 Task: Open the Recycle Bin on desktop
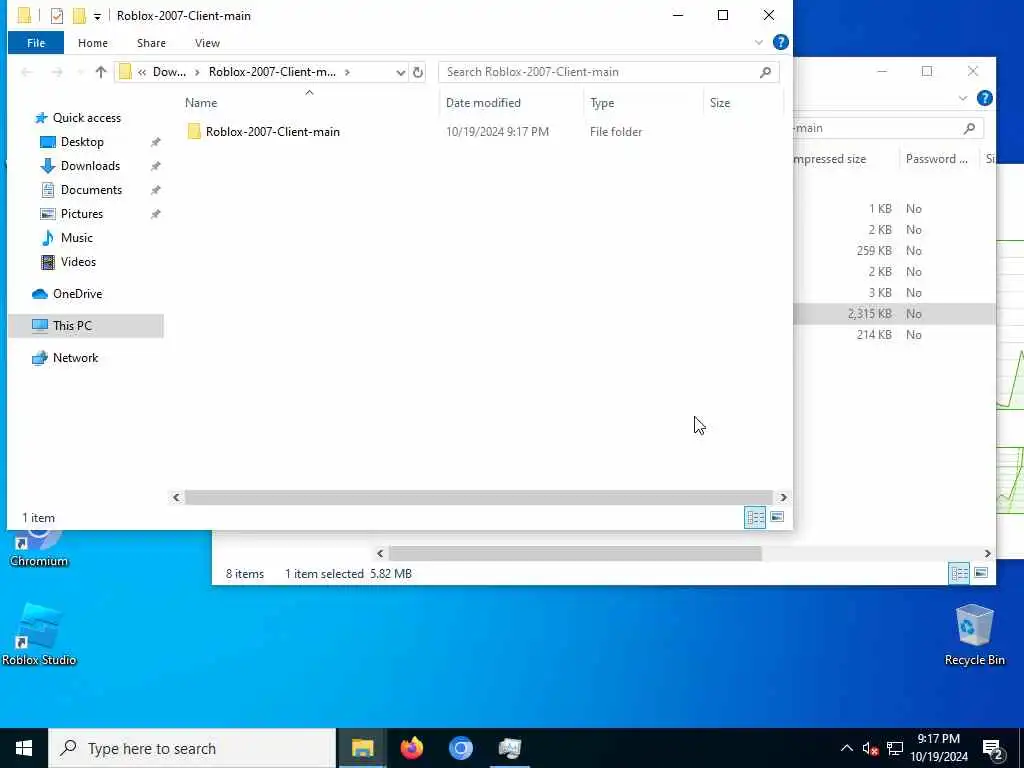974,635
